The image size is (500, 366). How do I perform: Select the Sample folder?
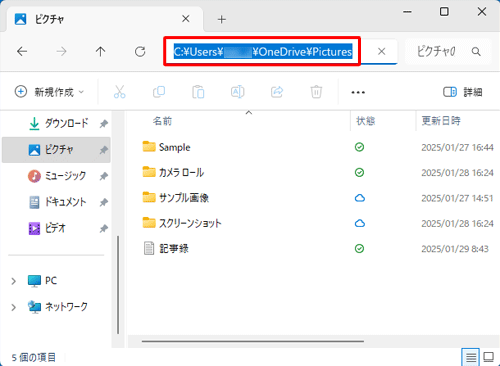(x=166, y=147)
